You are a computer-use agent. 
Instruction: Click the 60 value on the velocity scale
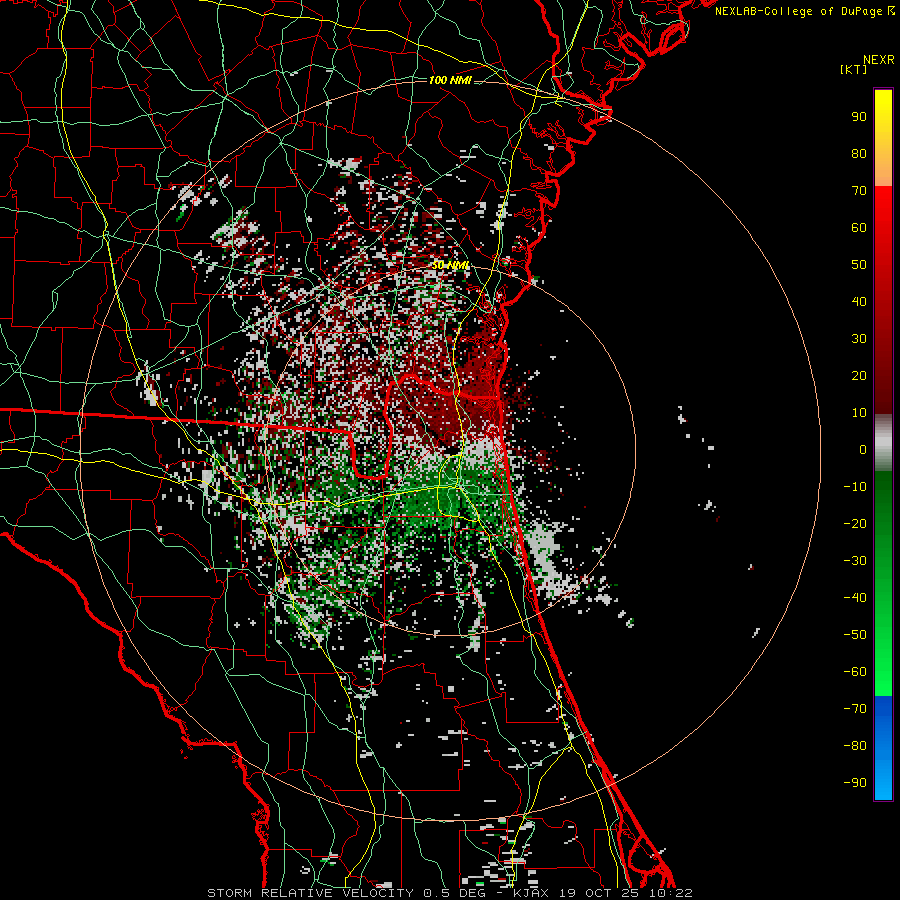(859, 228)
